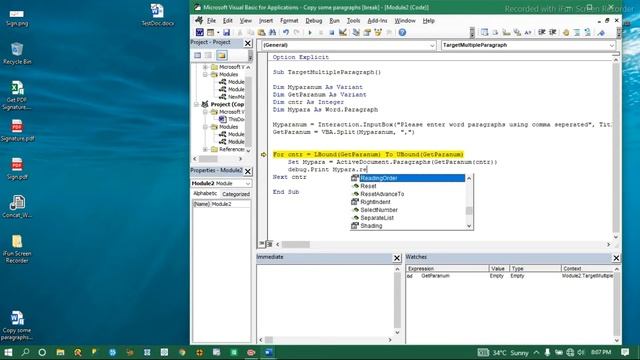Select the iFun Screen Recorder desktop icon
640x360 pixels.
pos(17,249)
